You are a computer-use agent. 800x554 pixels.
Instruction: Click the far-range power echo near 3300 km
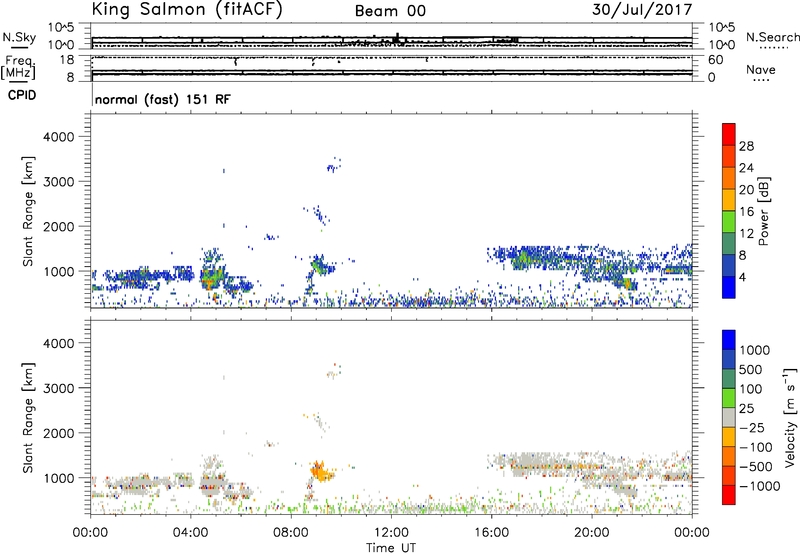(333, 166)
